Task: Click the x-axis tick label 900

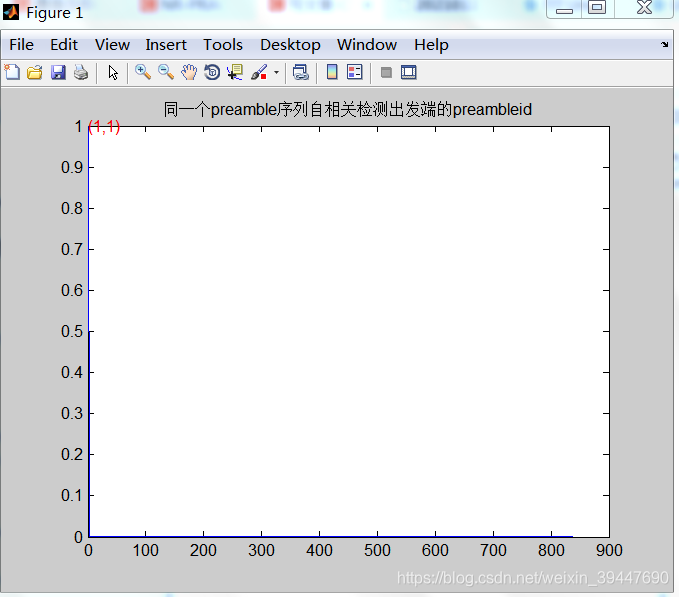Action: 609,550
